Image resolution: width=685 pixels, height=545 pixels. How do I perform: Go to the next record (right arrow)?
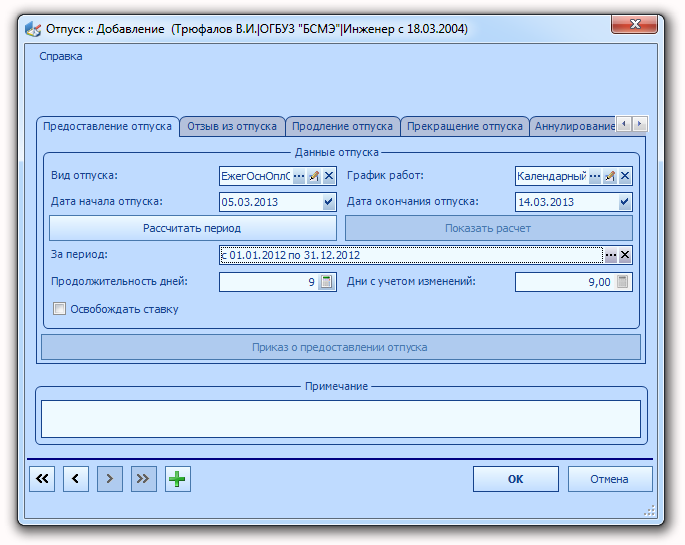110,479
